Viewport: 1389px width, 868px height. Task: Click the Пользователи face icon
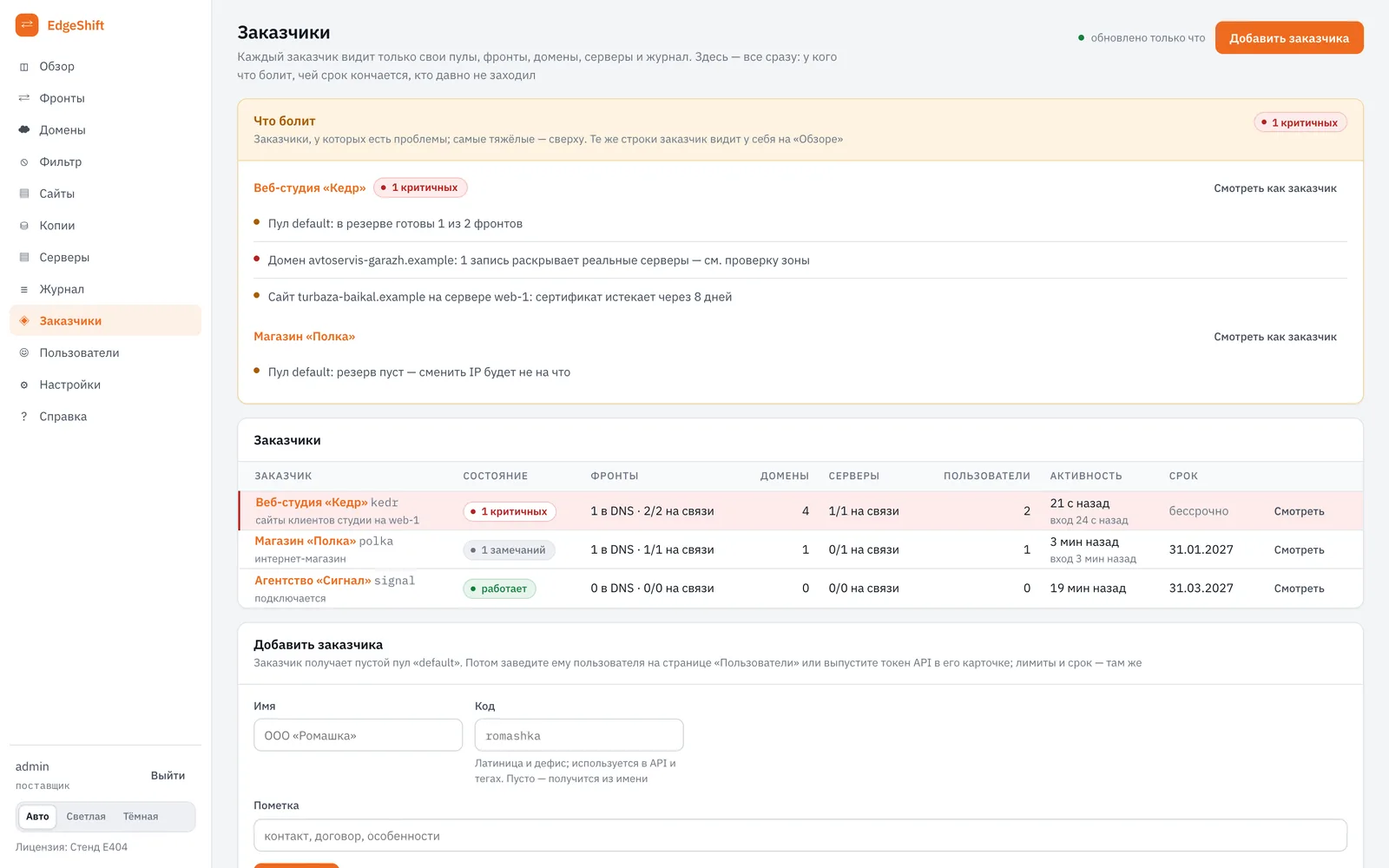[x=24, y=352]
